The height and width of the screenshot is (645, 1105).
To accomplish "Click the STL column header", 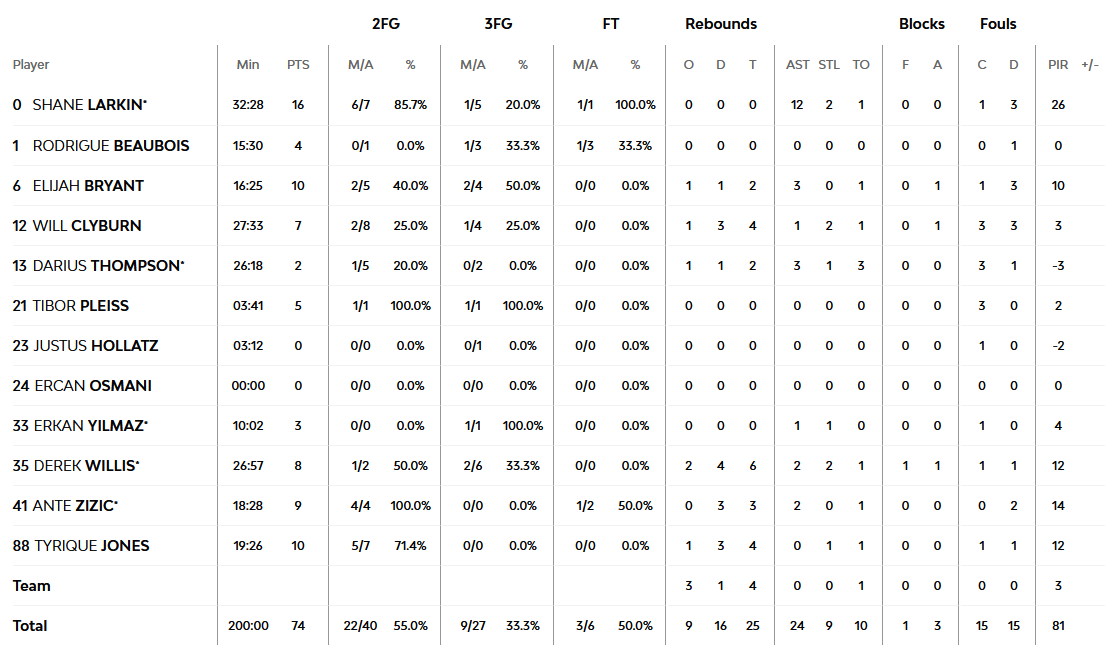I will tap(830, 65).
